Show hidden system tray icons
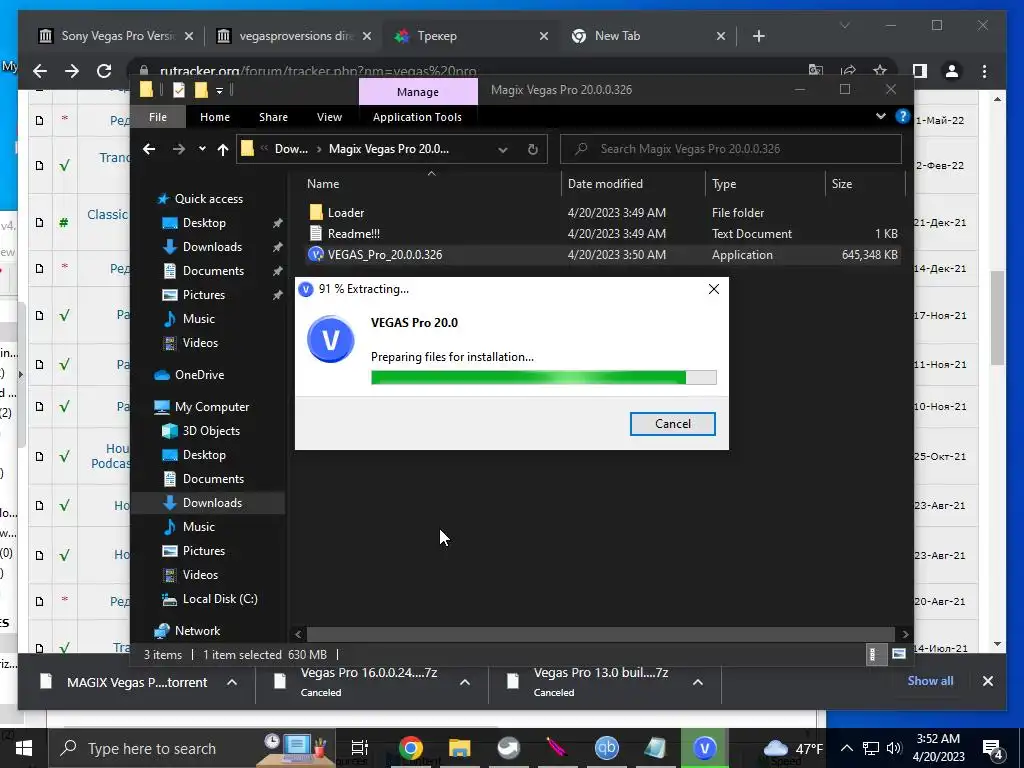The width and height of the screenshot is (1024, 768). 846,748
